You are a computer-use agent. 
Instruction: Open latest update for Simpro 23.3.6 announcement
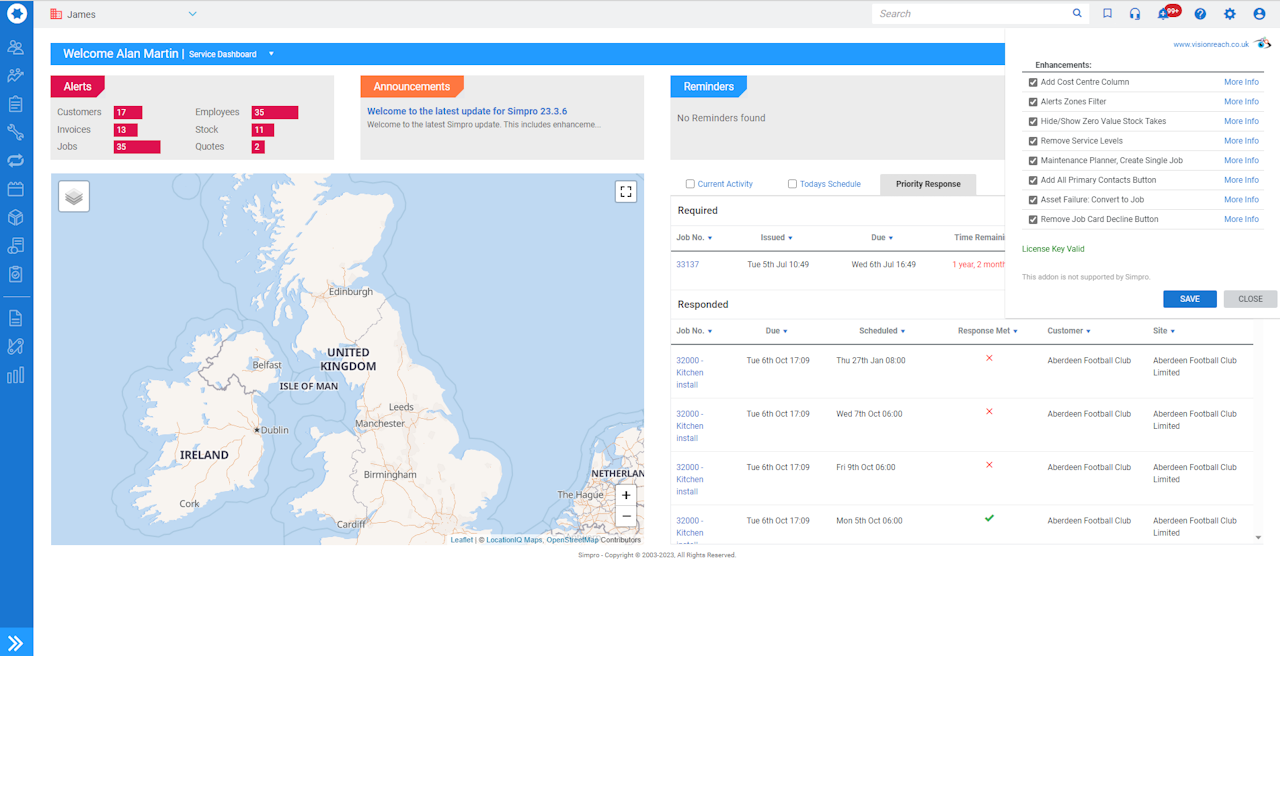[467, 112]
